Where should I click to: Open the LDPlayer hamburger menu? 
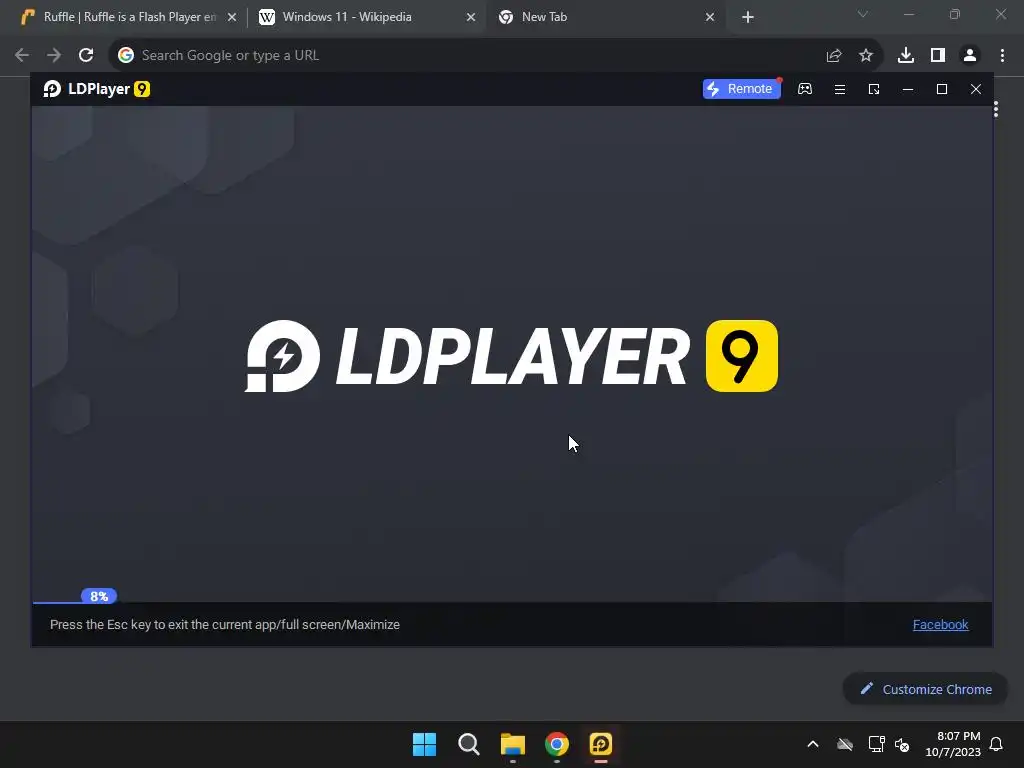[840, 89]
